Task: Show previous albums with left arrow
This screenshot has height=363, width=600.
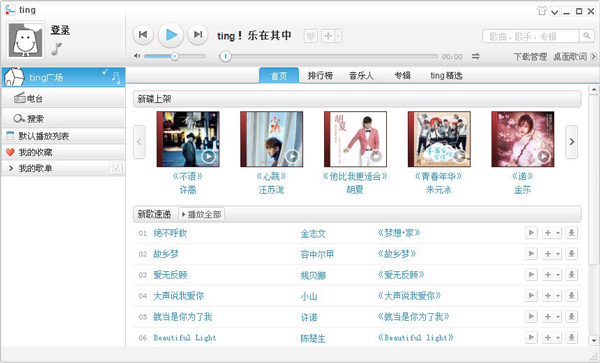Action: point(139,142)
